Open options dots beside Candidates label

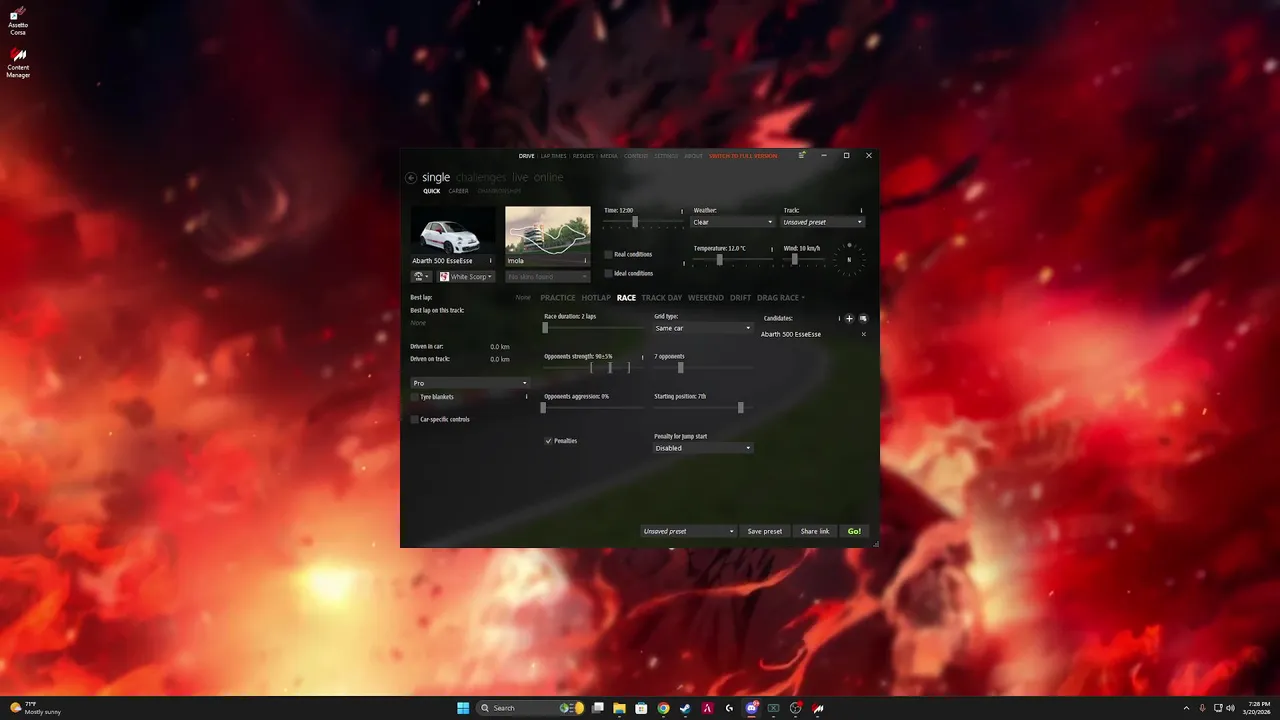point(839,319)
